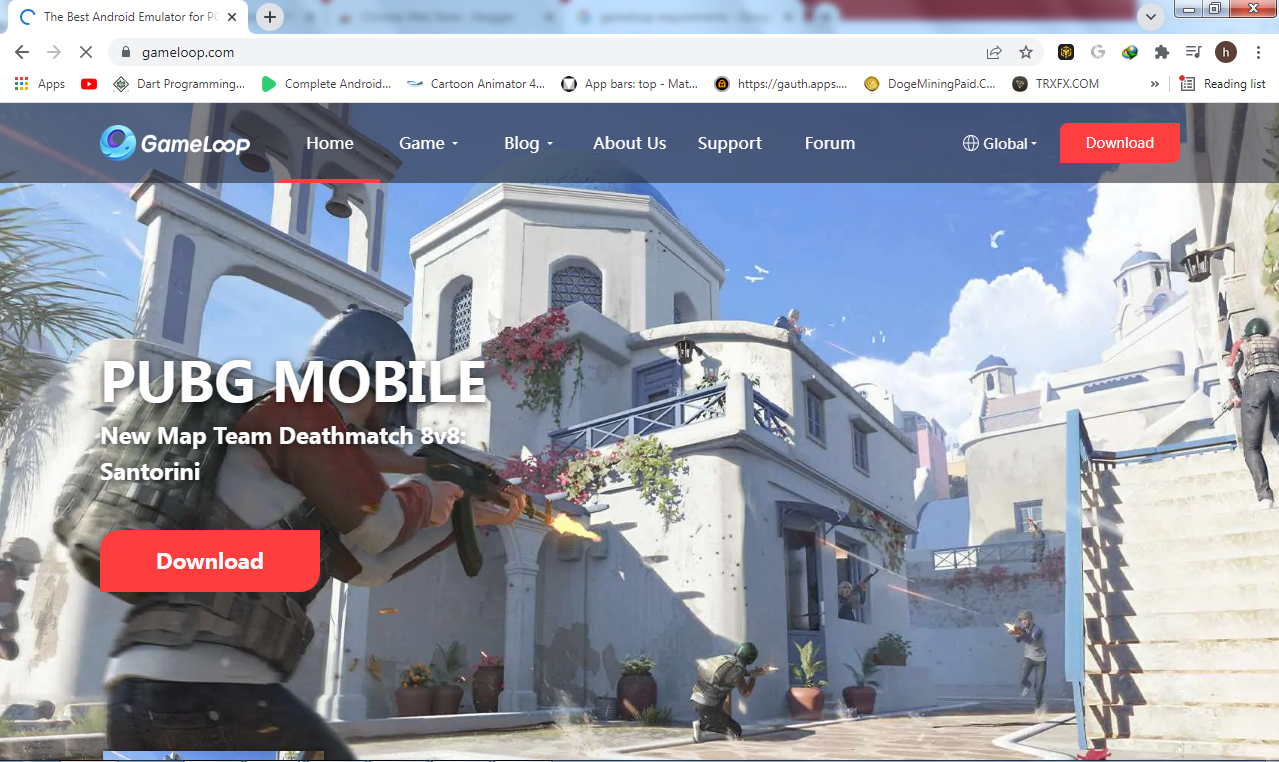Open the Apps shortcut in bookmarks bar

pyautogui.click(x=40, y=84)
